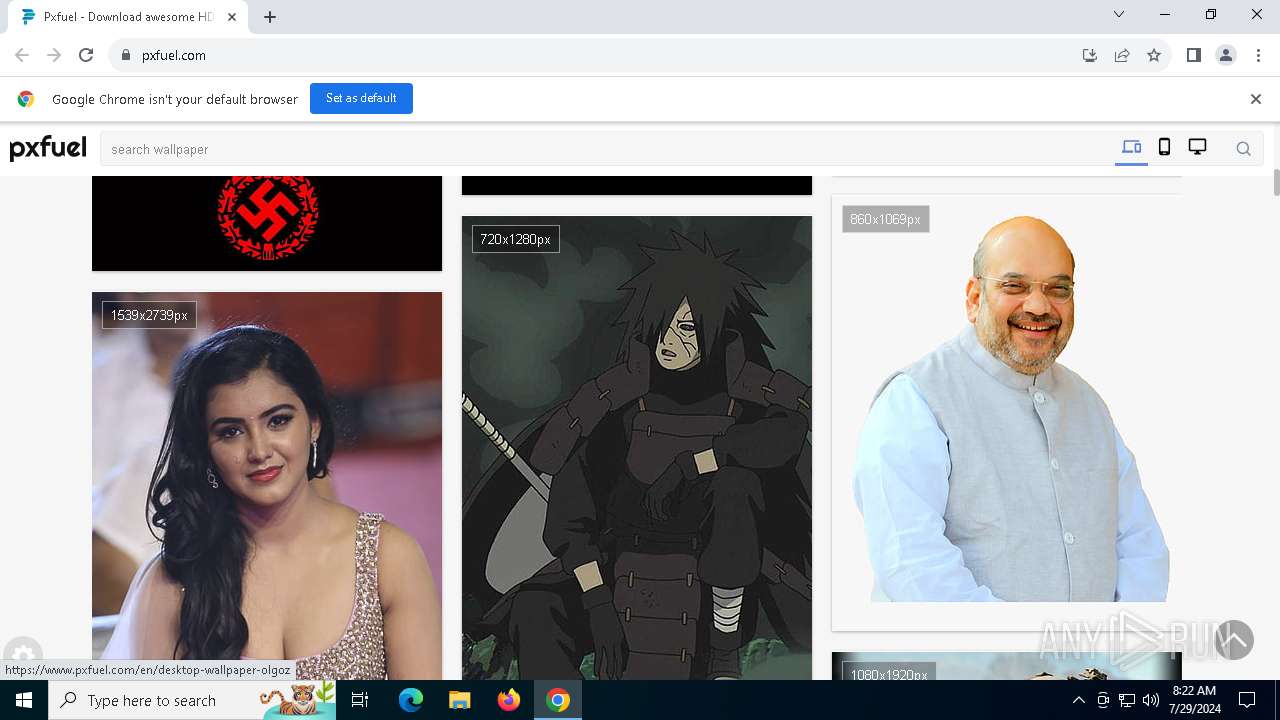Click the Type here to search box
Viewport: 1280px width, 720px height.
192,700
